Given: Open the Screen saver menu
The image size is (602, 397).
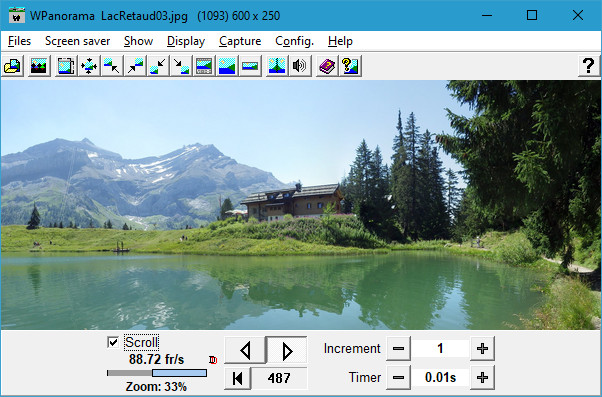Looking at the screenshot, I should tap(78, 41).
